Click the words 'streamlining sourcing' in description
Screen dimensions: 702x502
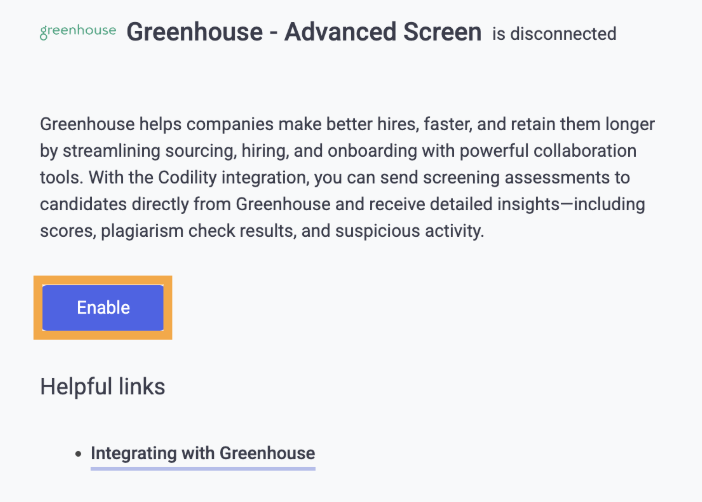[x=150, y=151]
